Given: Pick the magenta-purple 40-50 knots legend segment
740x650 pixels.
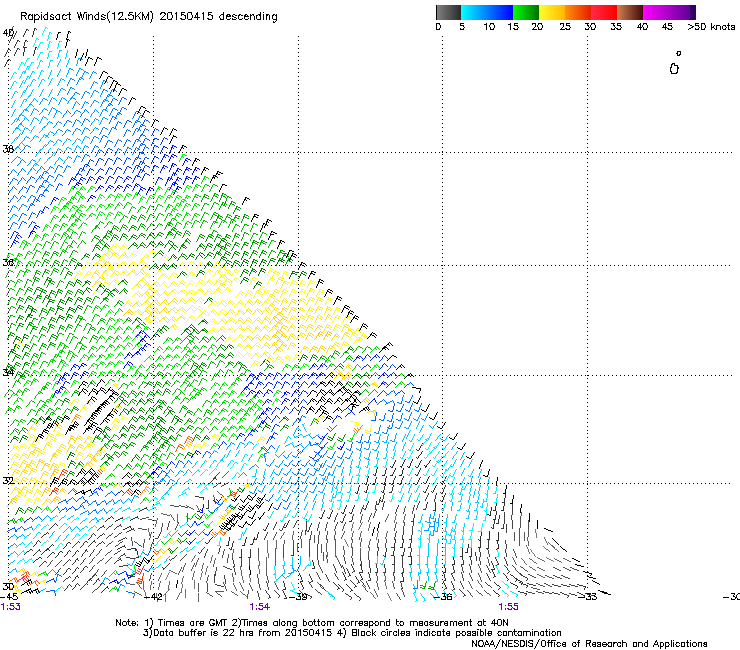Looking at the screenshot, I should 669,12.
